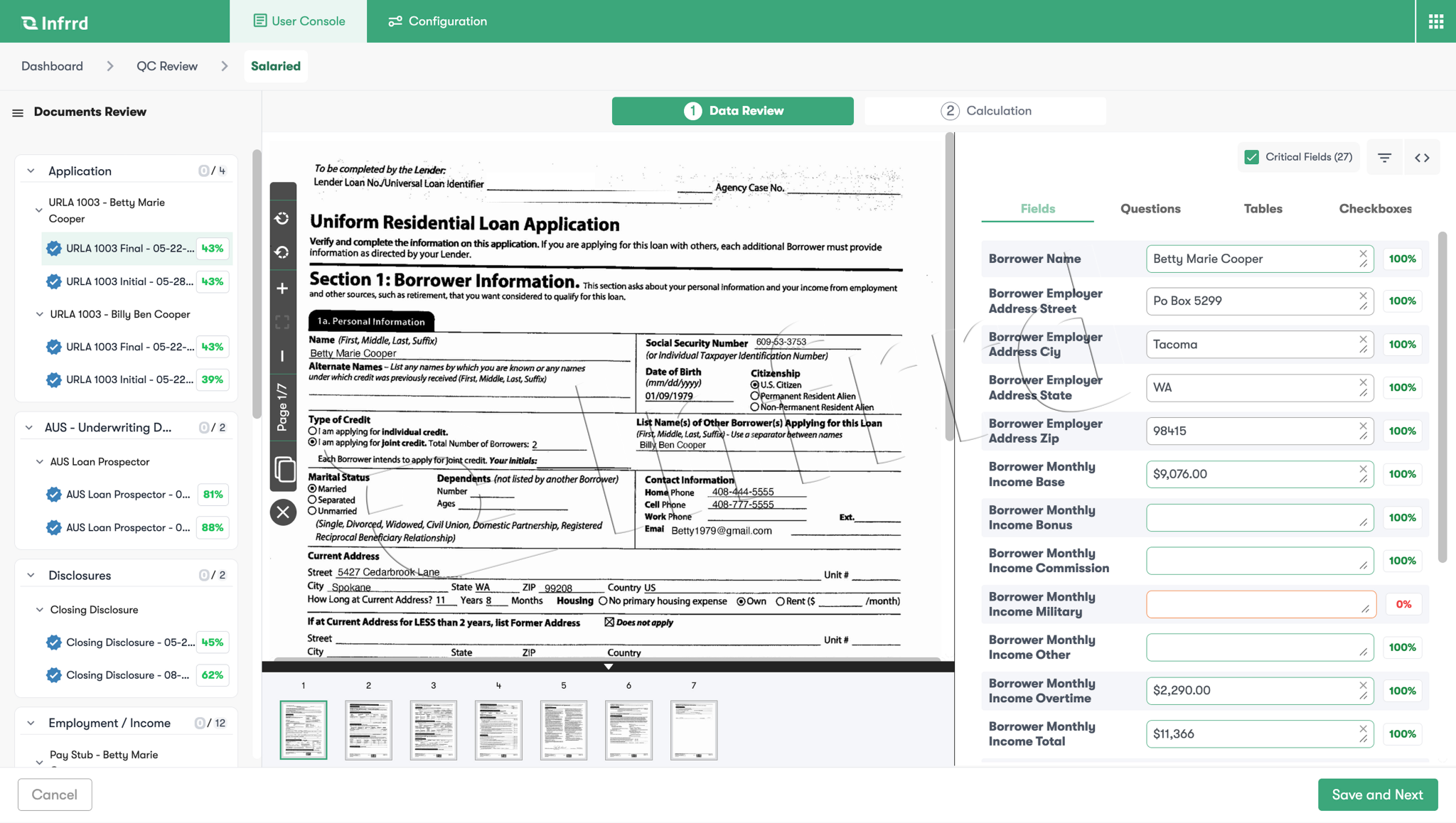The height and width of the screenshot is (823, 1456).
Task: Collapse the Disclosures section
Action: click(31, 576)
